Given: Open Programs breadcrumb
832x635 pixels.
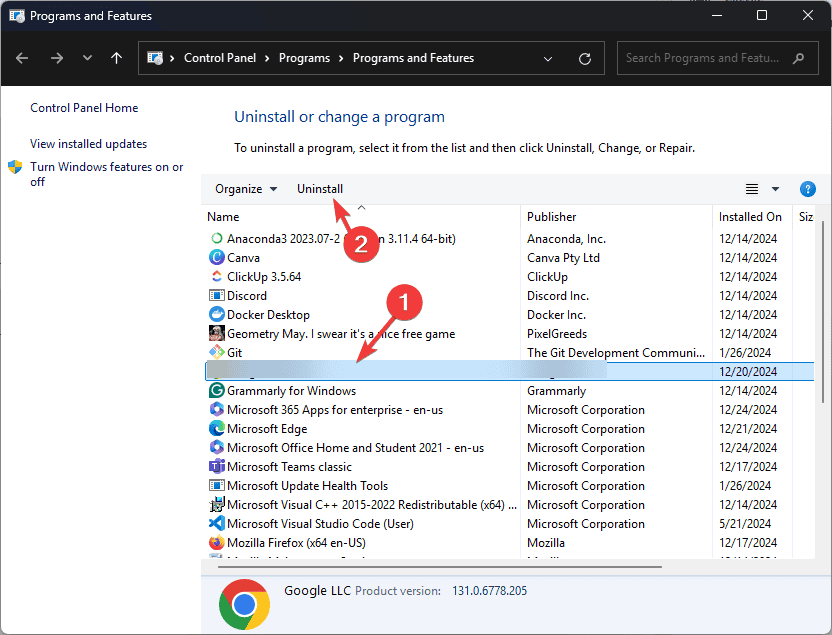Looking at the screenshot, I should pos(304,58).
